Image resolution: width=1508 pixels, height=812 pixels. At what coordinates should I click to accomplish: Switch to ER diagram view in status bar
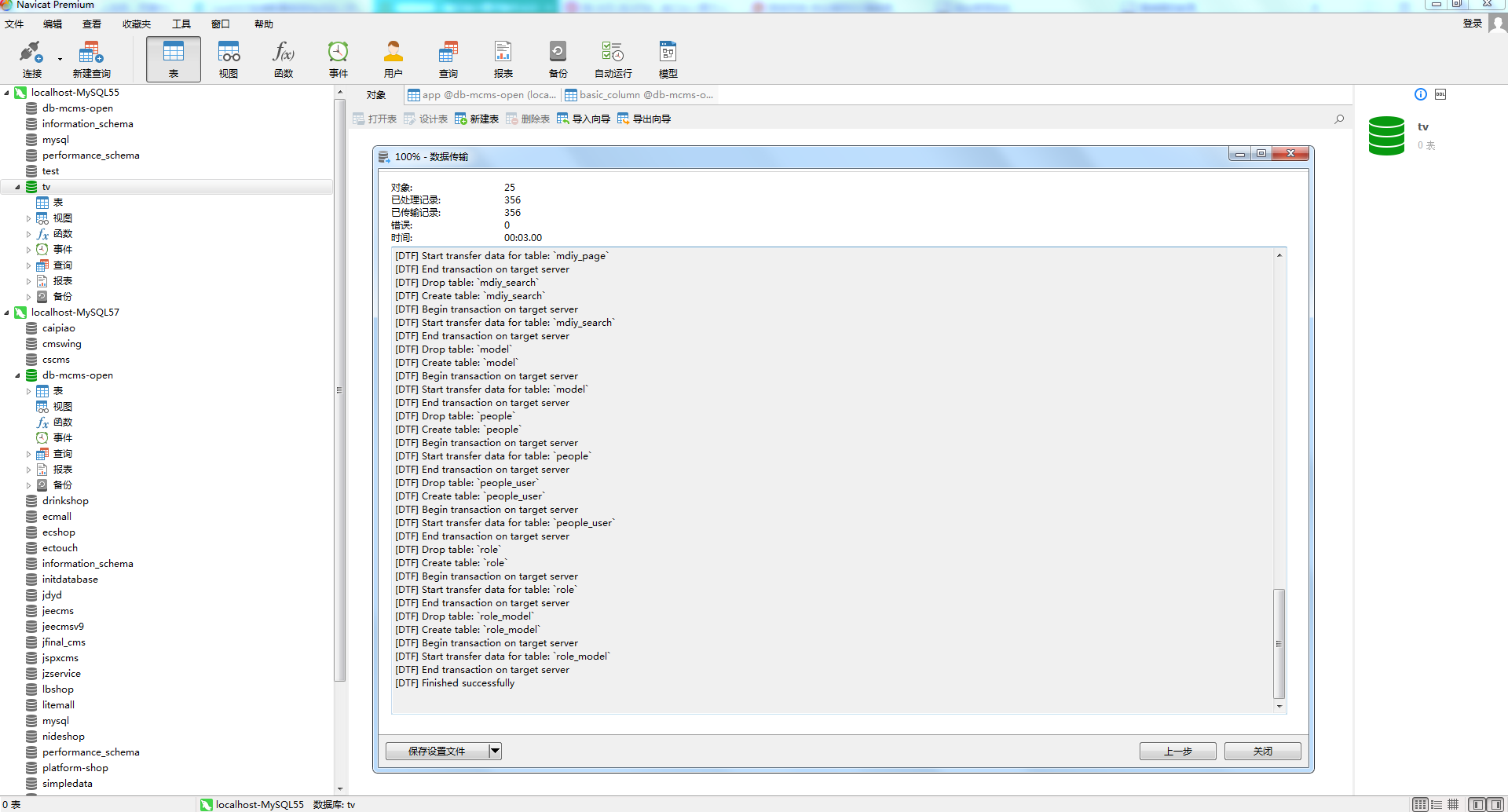tap(1453, 804)
